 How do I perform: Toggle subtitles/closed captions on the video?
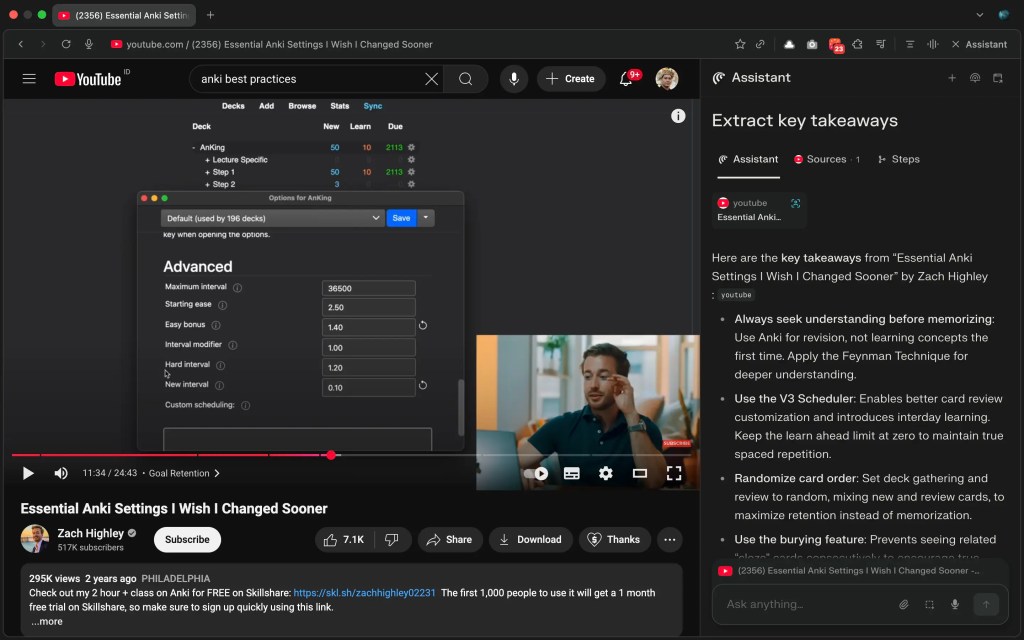tap(571, 473)
